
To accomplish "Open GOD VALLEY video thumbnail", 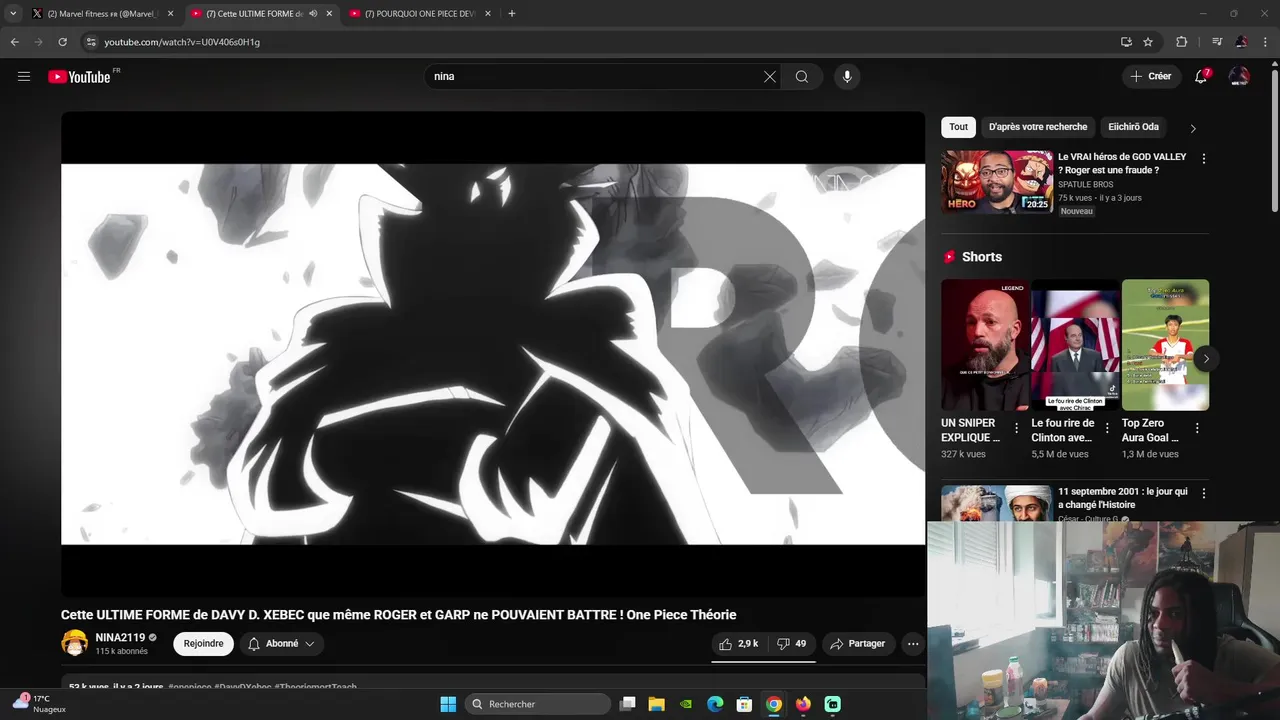I will [x=996, y=182].
